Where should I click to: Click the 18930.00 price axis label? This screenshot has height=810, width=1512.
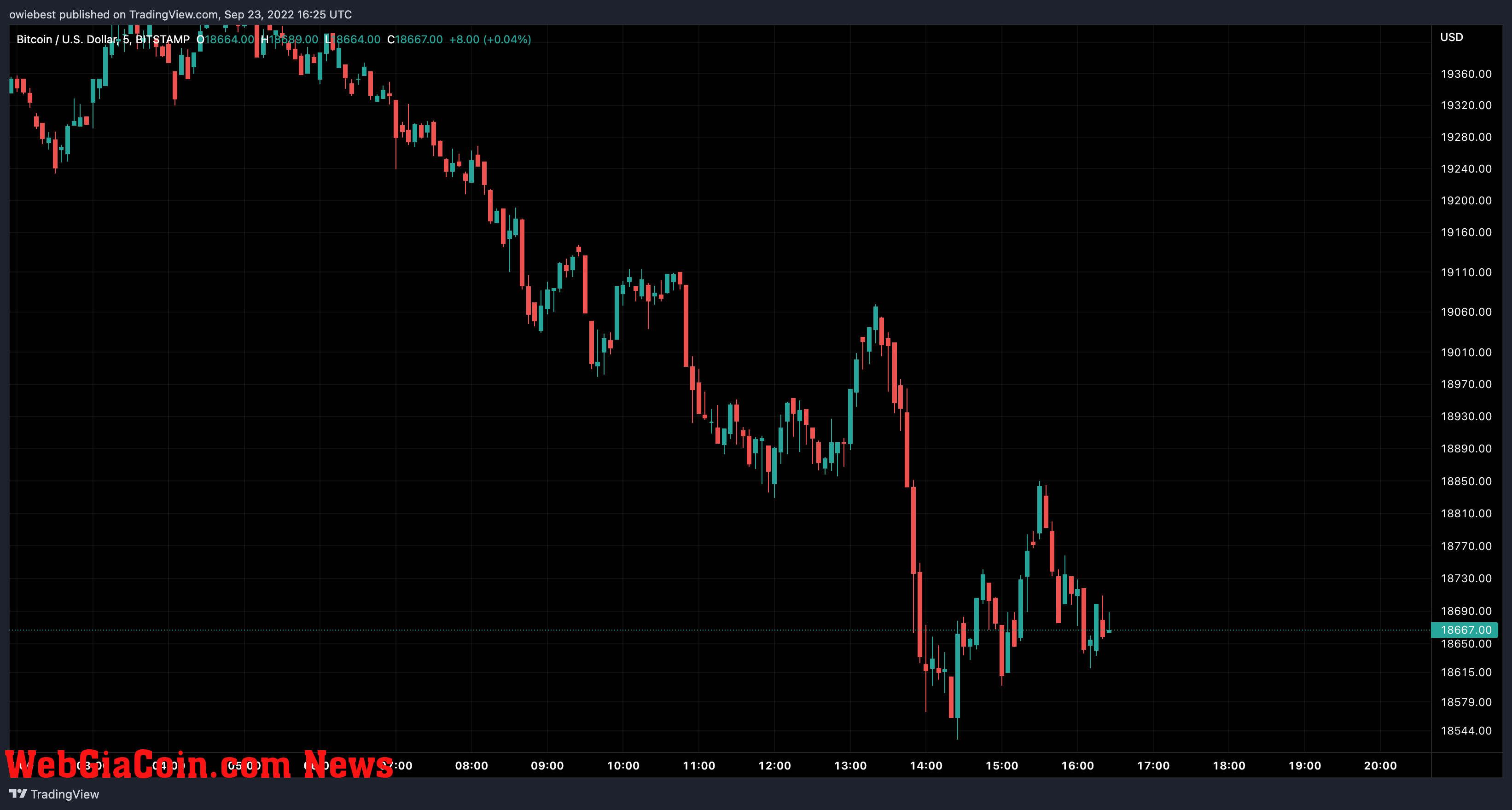coord(1465,417)
